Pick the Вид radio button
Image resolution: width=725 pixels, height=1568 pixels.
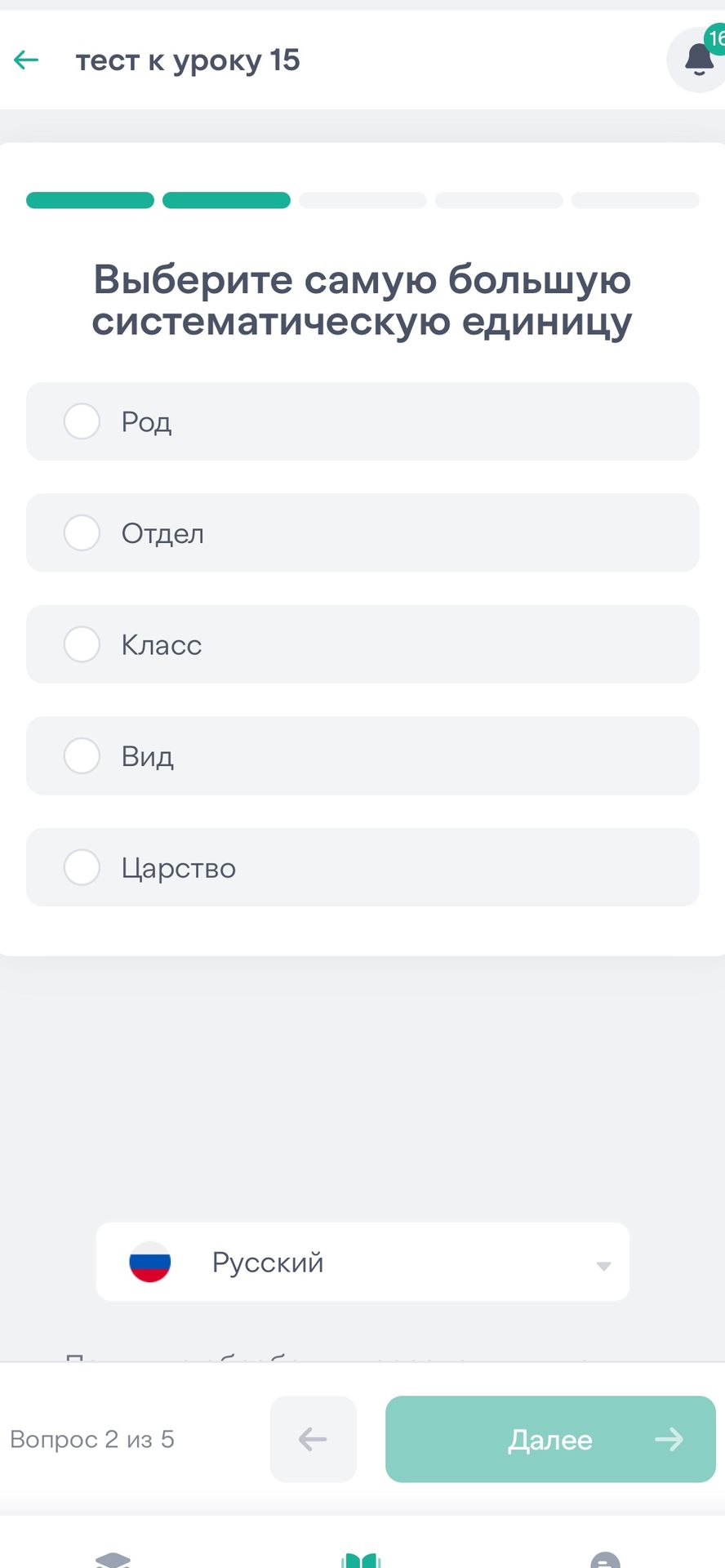click(82, 755)
